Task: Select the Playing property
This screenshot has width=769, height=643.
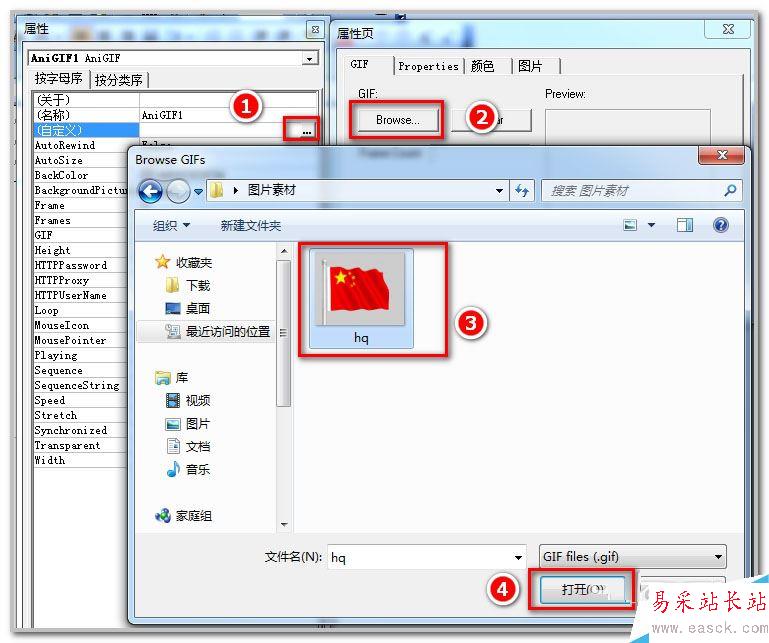Action: point(56,356)
